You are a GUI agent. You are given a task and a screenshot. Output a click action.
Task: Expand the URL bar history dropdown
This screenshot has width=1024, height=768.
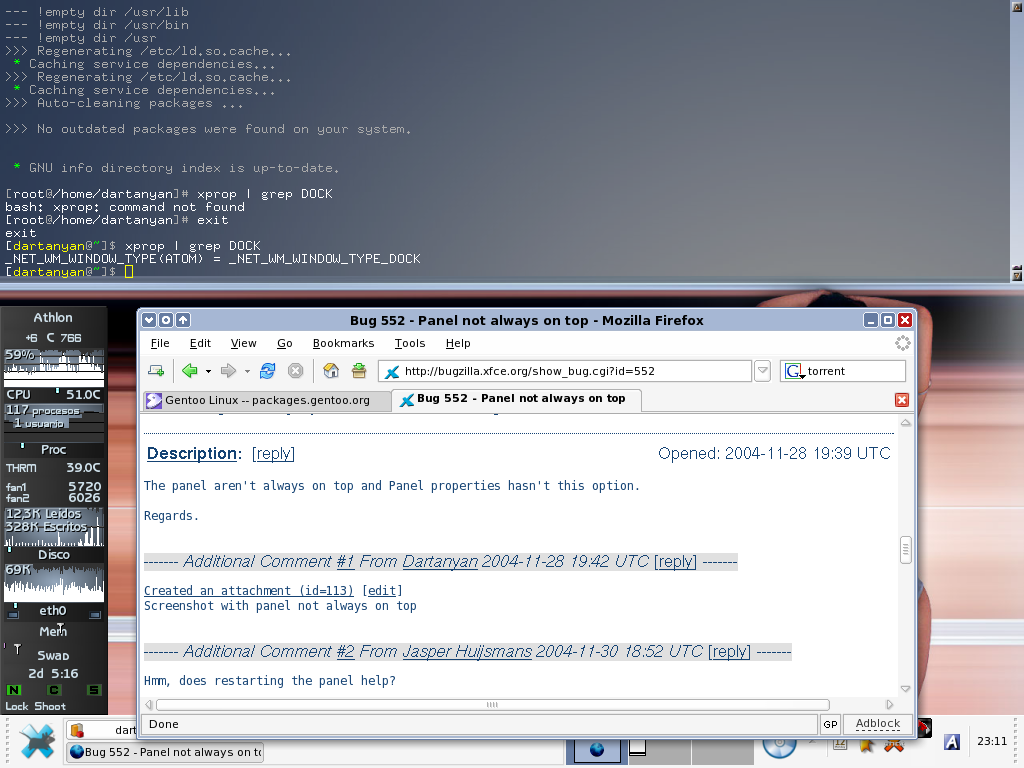tap(762, 371)
